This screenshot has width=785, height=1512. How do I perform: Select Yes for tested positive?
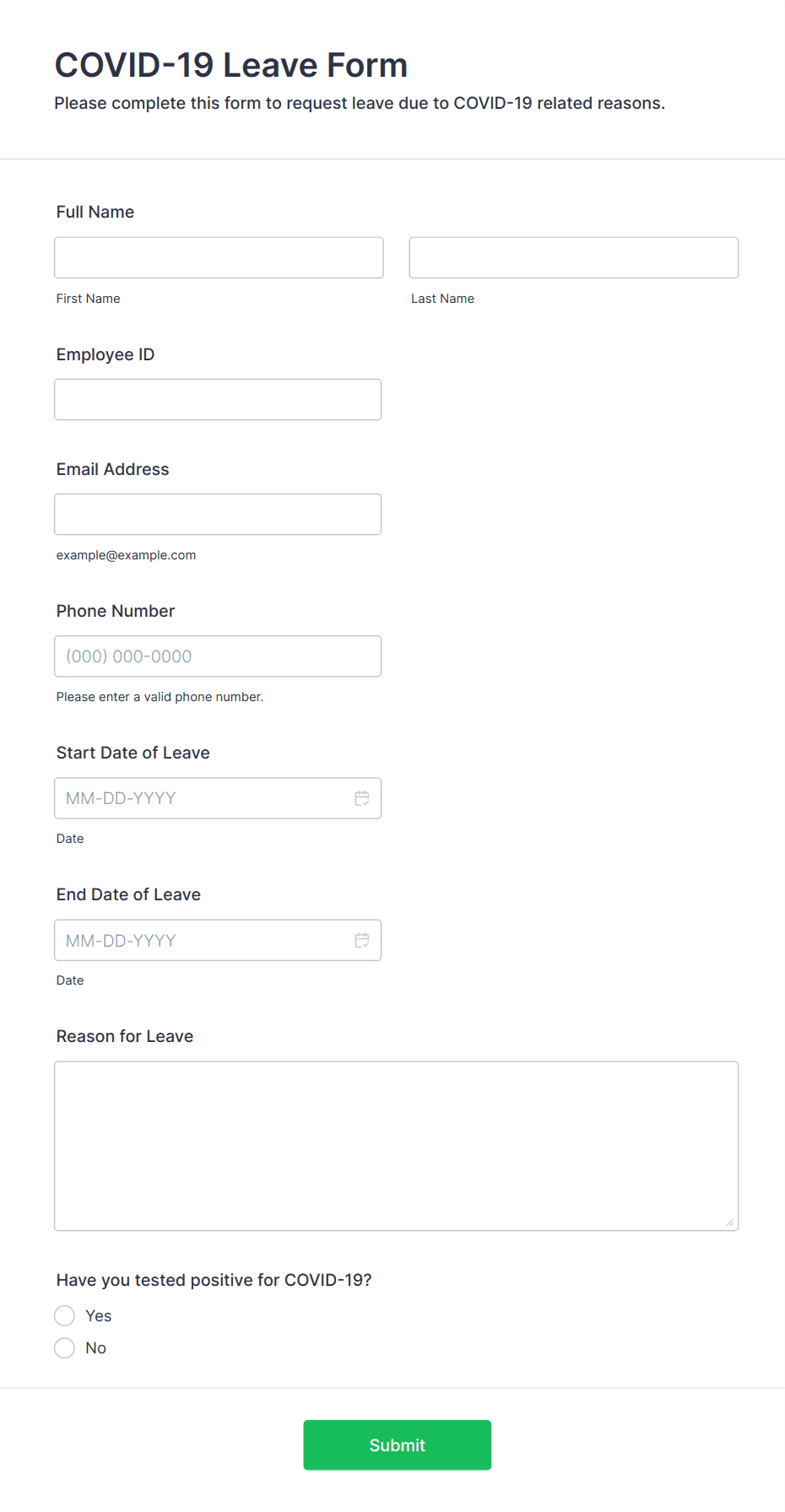[x=65, y=1315]
